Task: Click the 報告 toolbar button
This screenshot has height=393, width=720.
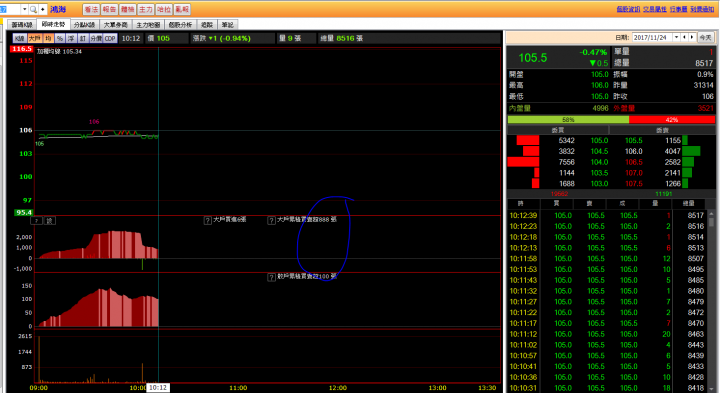Action: pyautogui.click(x=109, y=9)
